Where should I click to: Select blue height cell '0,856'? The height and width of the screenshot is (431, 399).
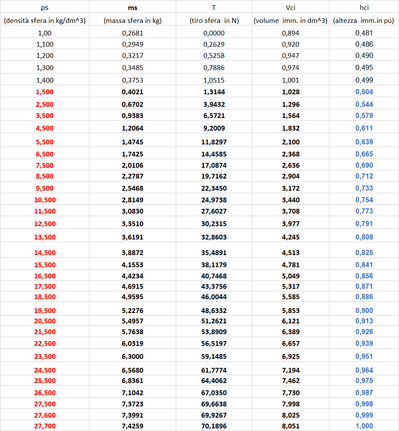coord(364,276)
